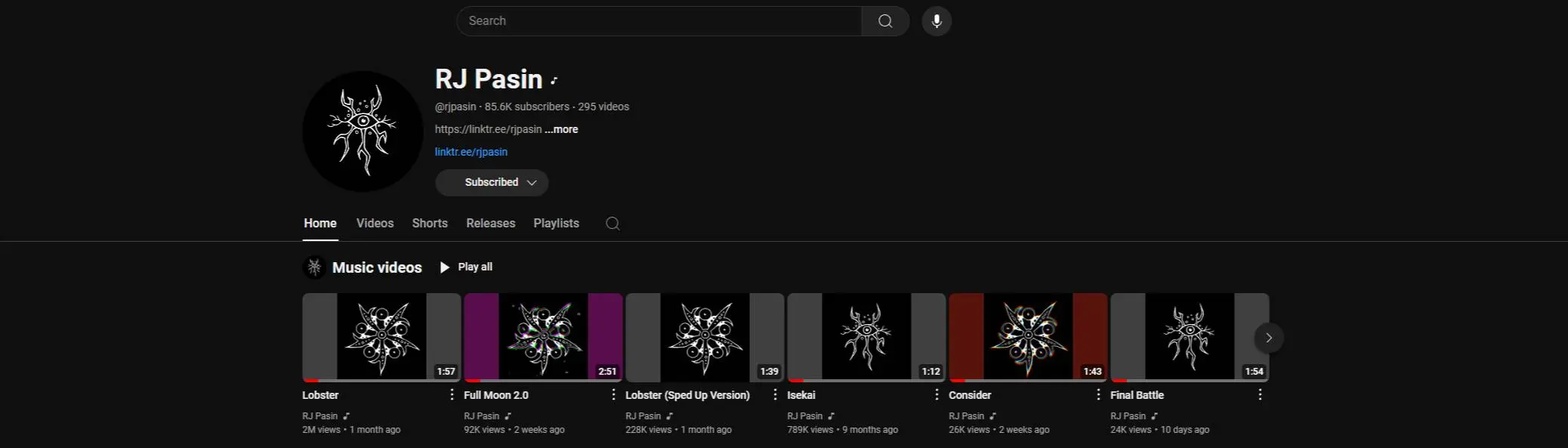Image resolution: width=1568 pixels, height=448 pixels.
Task: Expand channel description with ...more
Action: [561, 129]
